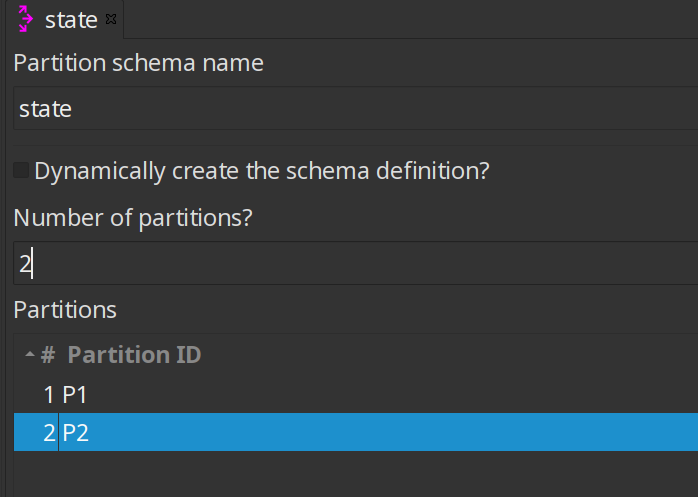Image resolution: width=698 pixels, height=497 pixels.
Task: Close the state tab
Action: coord(111,19)
